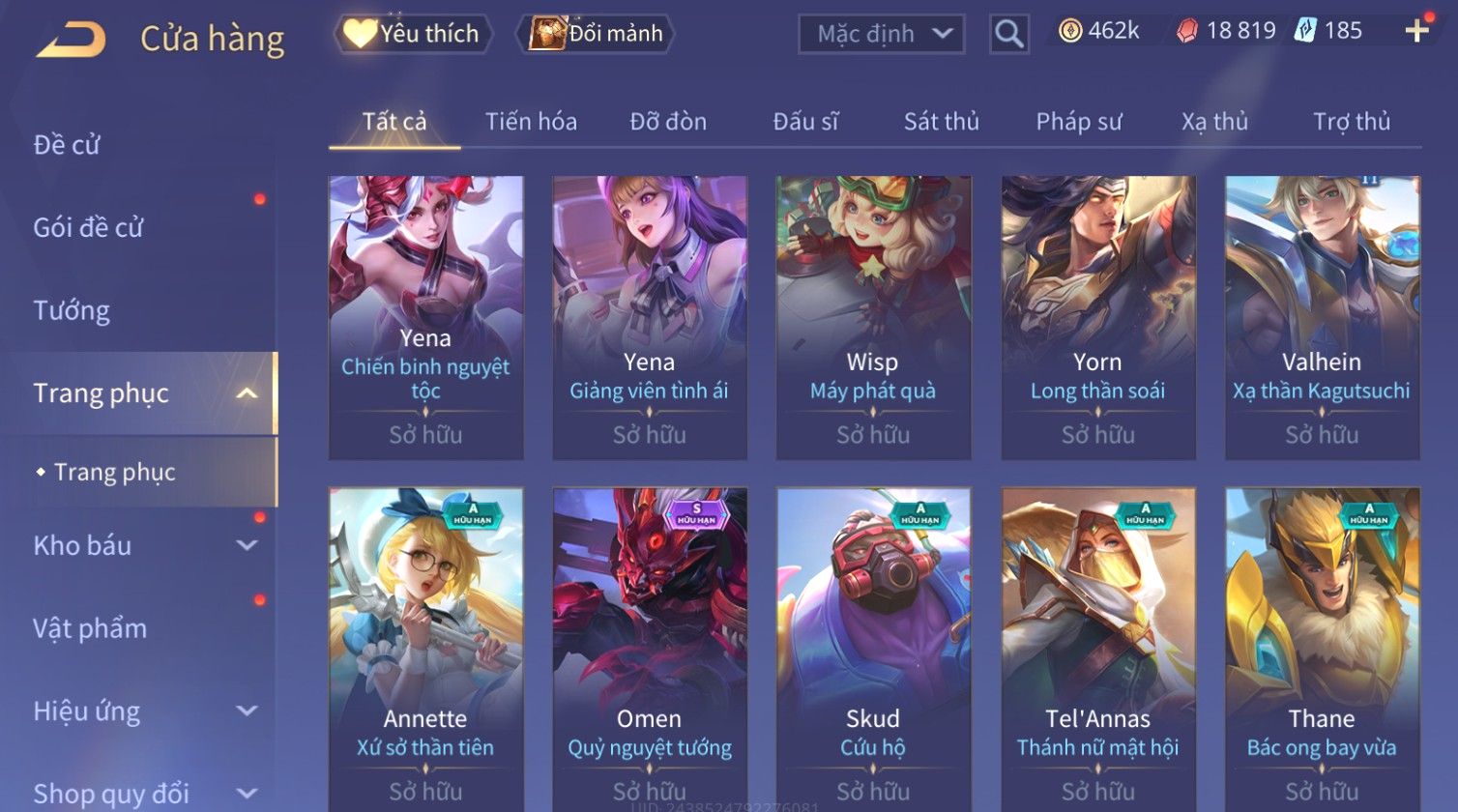The height and width of the screenshot is (812, 1458).
Task: Add currency with the plus icon
Action: 1416,31
